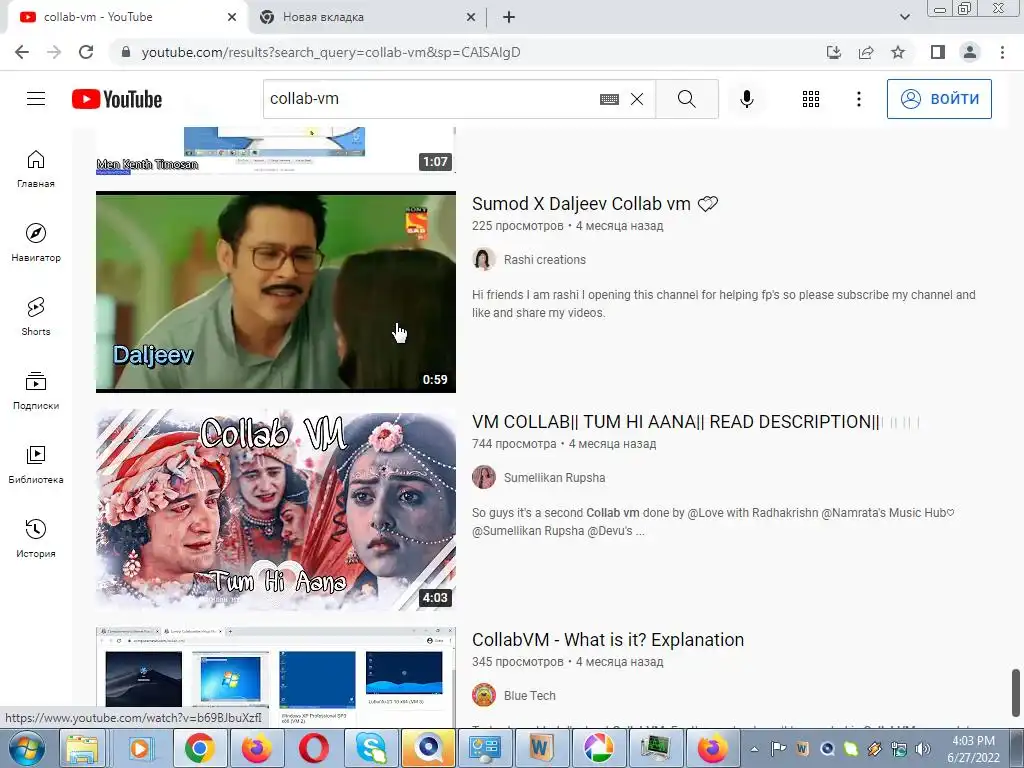Image resolution: width=1024 pixels, height=768 pixels.
Task: Open CollabVM - What is it? Explanation title
Action: pos(608,640)
